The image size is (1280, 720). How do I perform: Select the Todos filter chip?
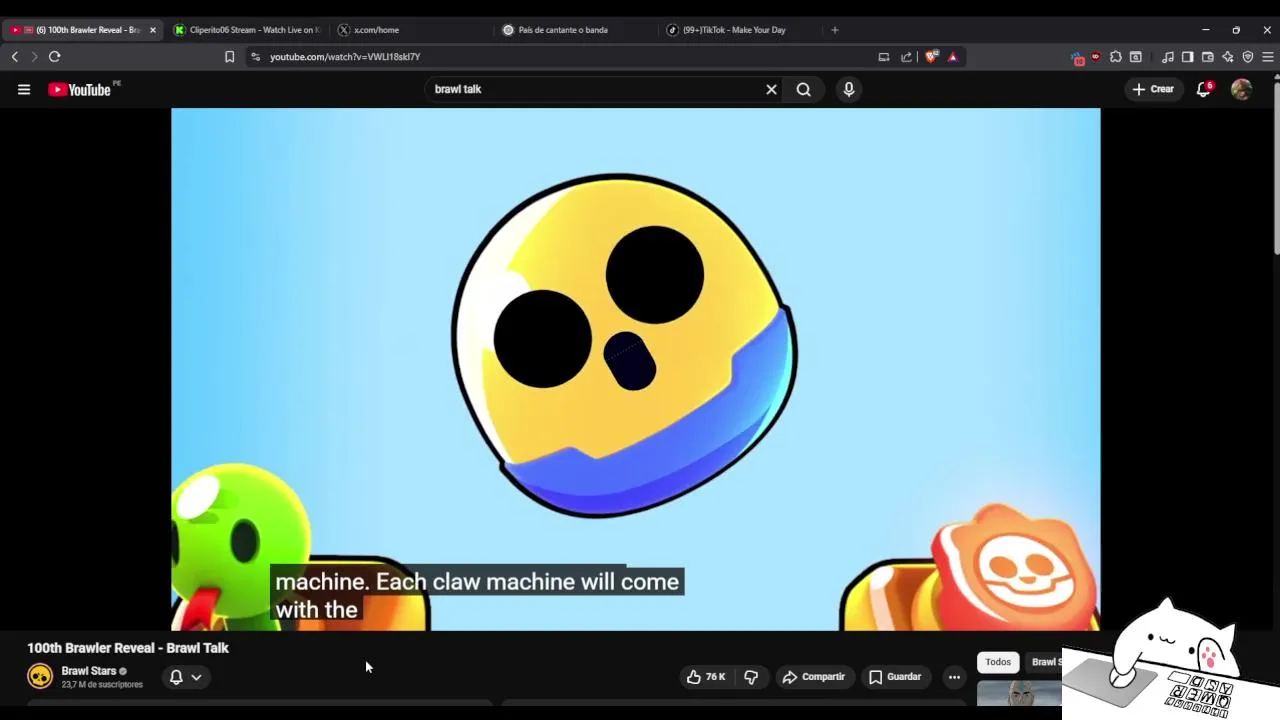click(x=998, y=662)
